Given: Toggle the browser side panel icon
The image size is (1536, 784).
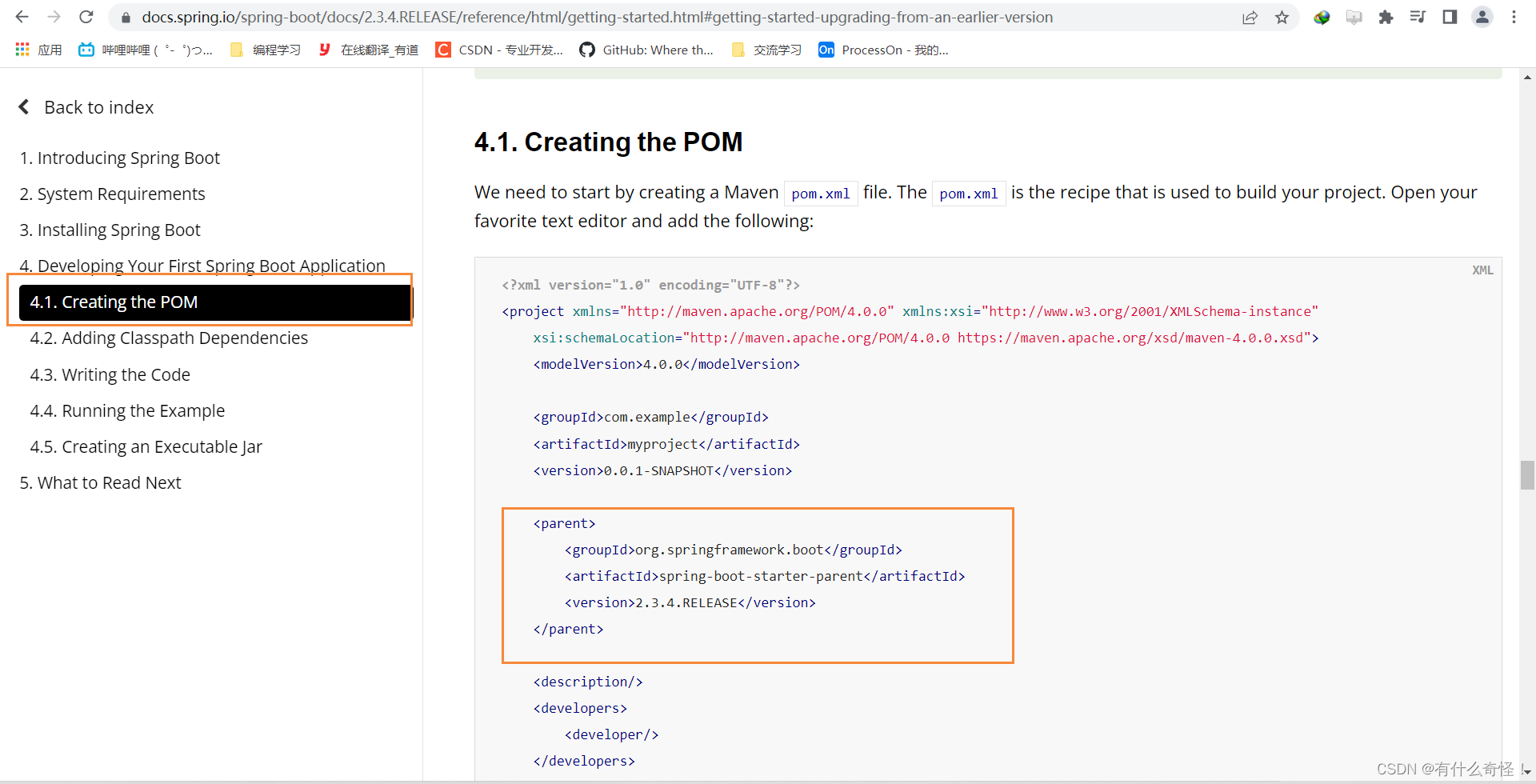Looking at the screenshot, I should click(x=1450, y=17).
